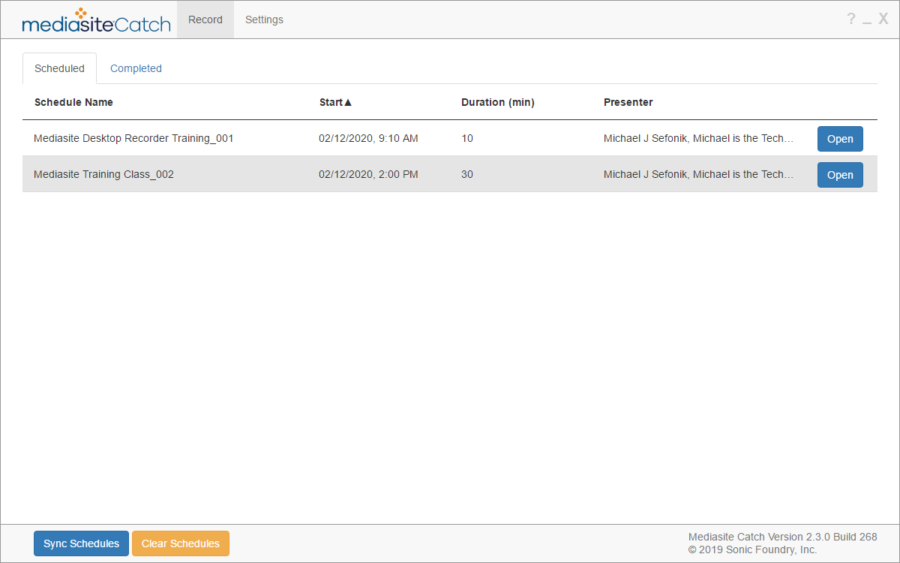
Task: Open the Settings menu
Action: pos(264,20)
